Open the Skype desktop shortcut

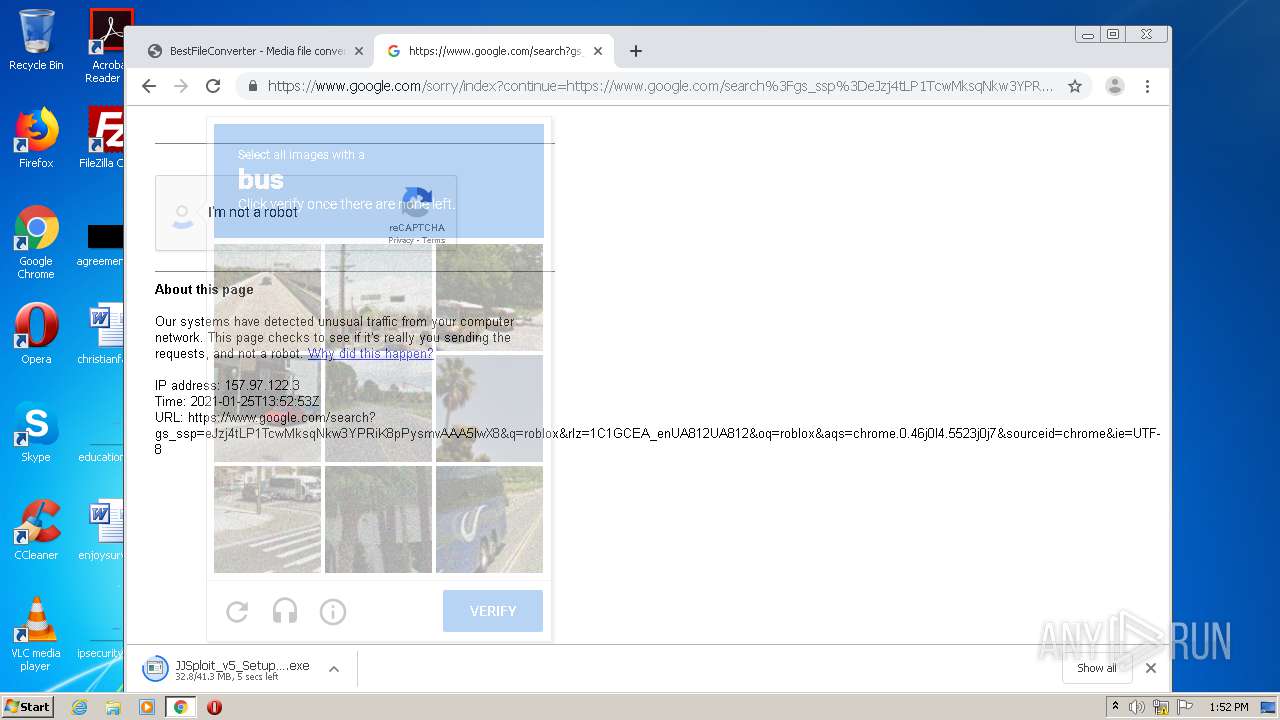36,432
